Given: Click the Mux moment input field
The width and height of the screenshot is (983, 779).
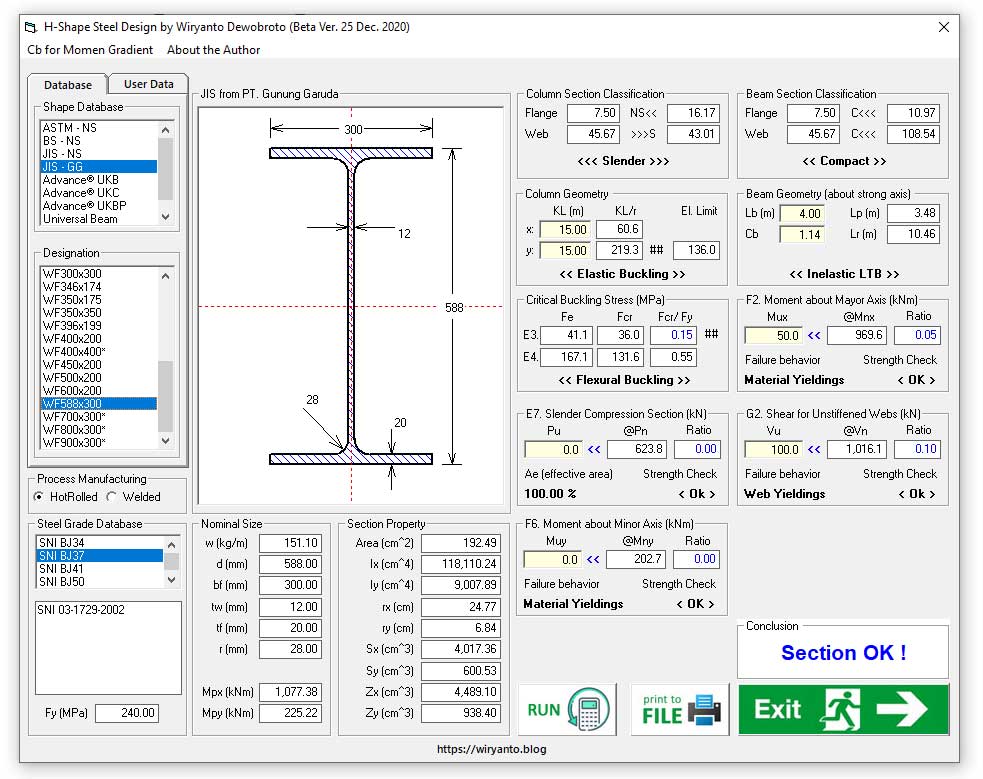Looking at the screenshot, I should [x=774, y=336].
